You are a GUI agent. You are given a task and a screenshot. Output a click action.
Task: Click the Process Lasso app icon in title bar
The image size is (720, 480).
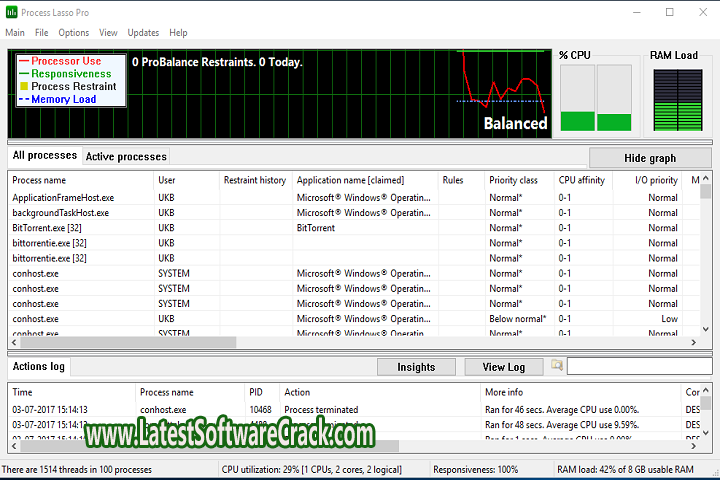(12, 12)
